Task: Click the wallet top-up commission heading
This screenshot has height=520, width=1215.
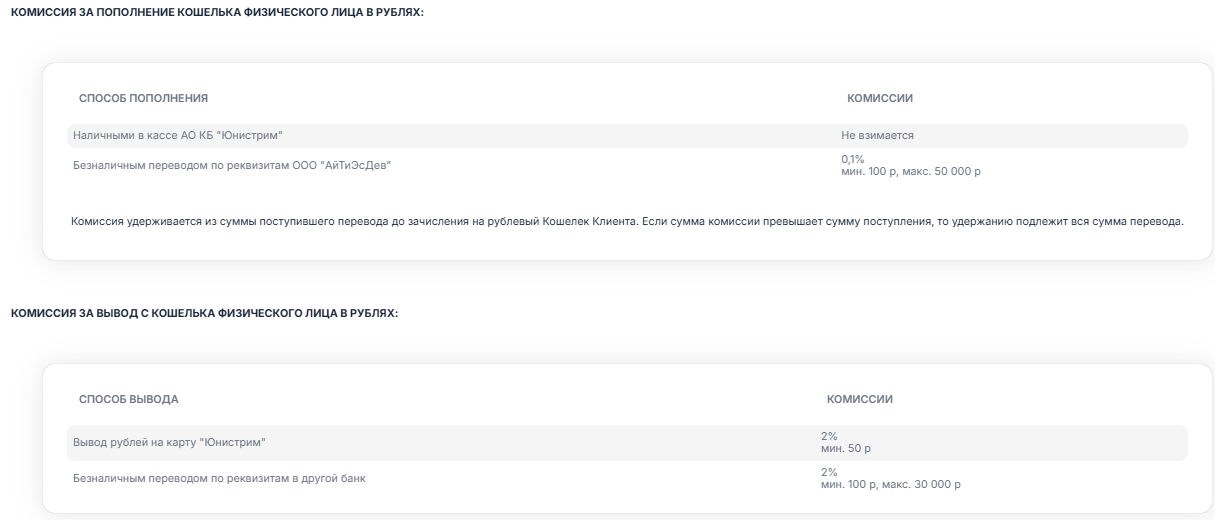Action: 217,11
